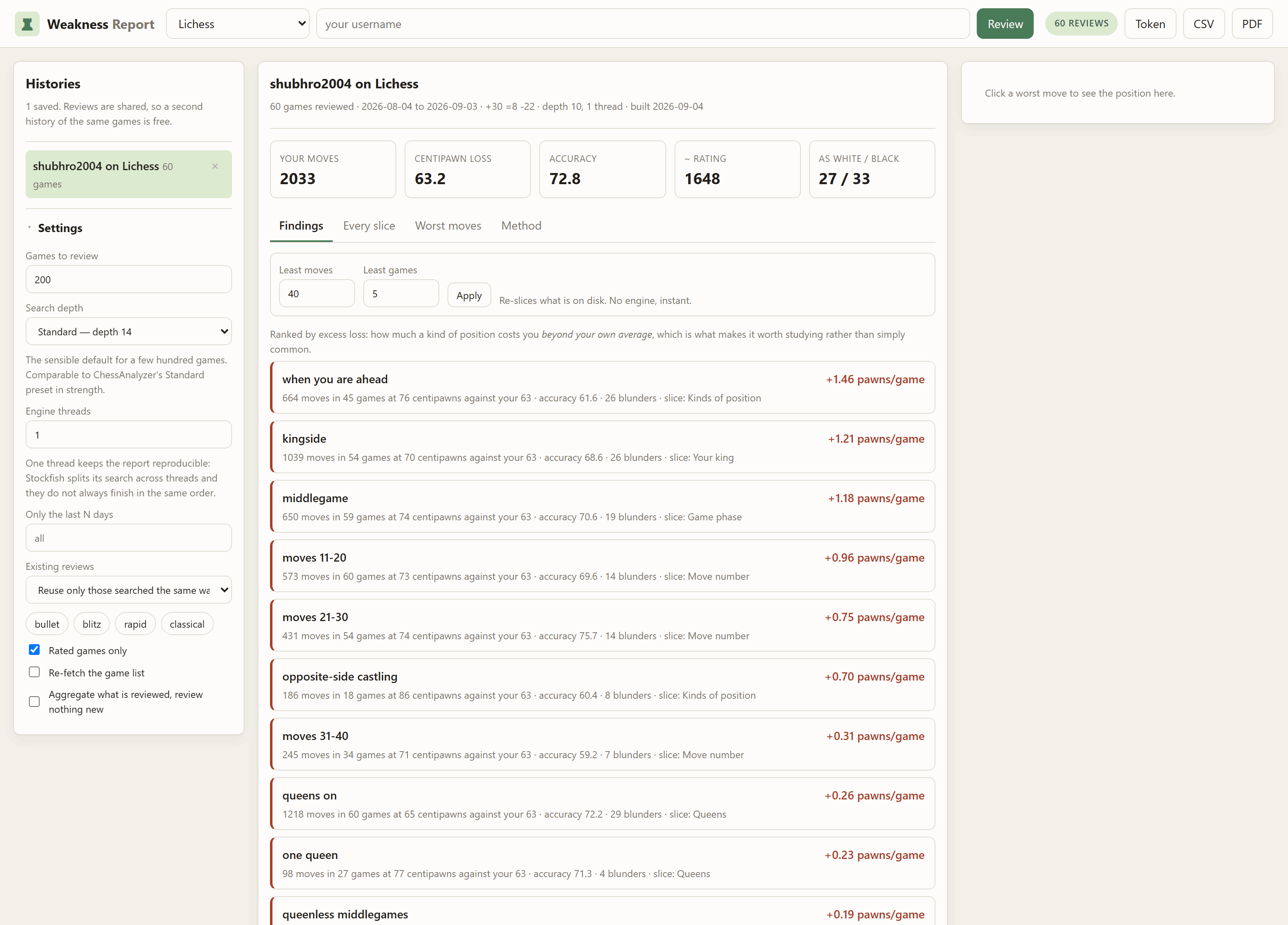The image size is (1288, 925).
Task: Remove the shubhro2004 on Lichess history
Action: (215, 166)
